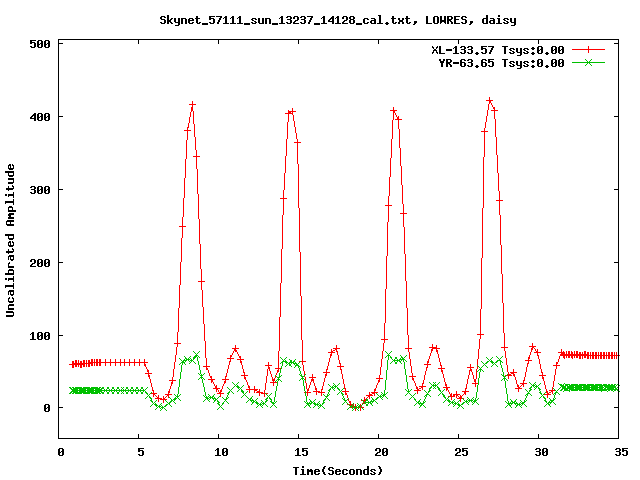Screen dimensions: 640x480
Task: Click the 20 tick label on x-axis
Action: [381, 452]
